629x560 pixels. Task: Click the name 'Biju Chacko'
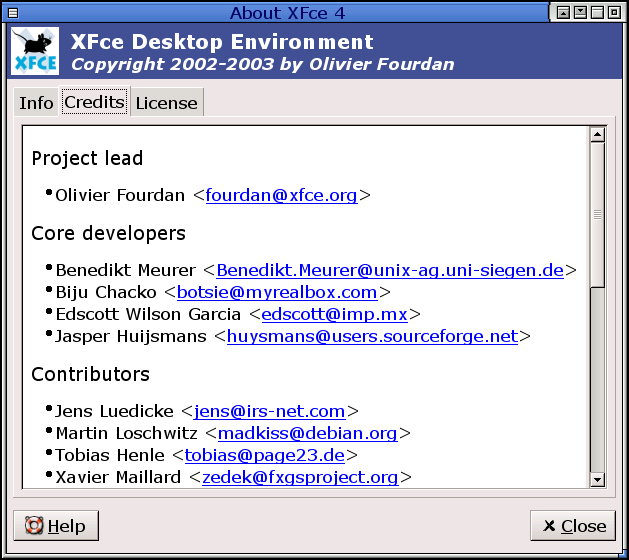[x=106, y=292]
